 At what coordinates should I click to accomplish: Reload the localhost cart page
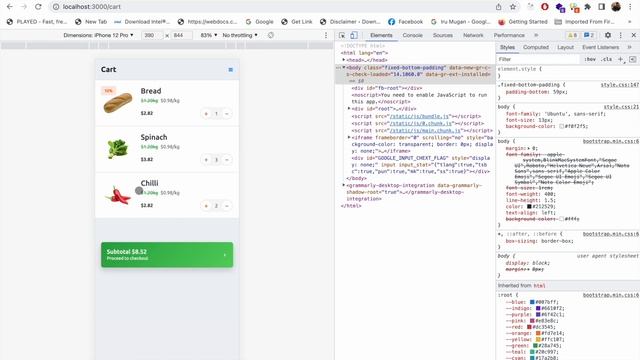pyautogui.click(x=38, y=7)
